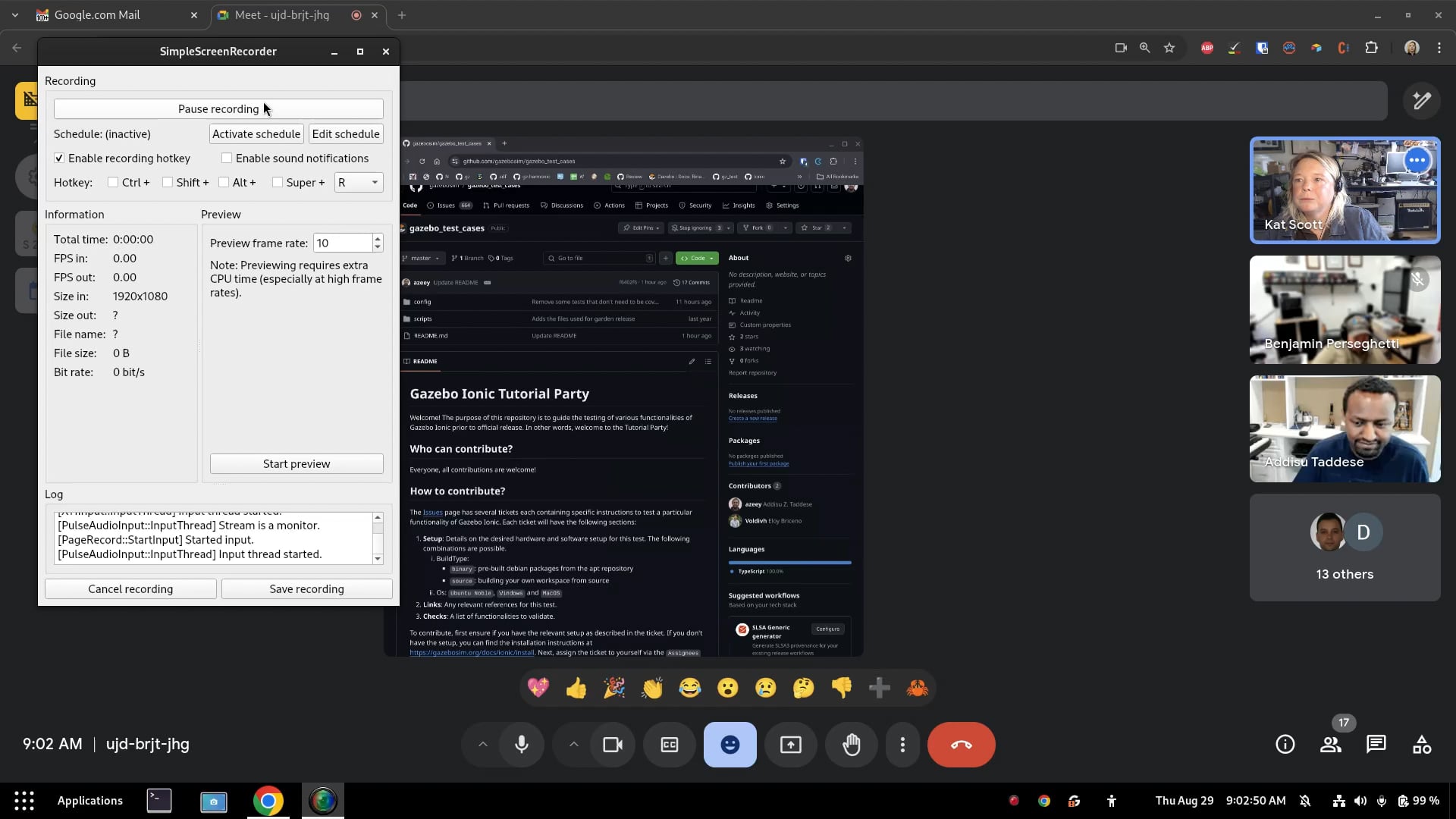This screenshot has width=1456, height=819.
Task: Increase the preview frame rate stepper
Action: [x=378, y=238]
